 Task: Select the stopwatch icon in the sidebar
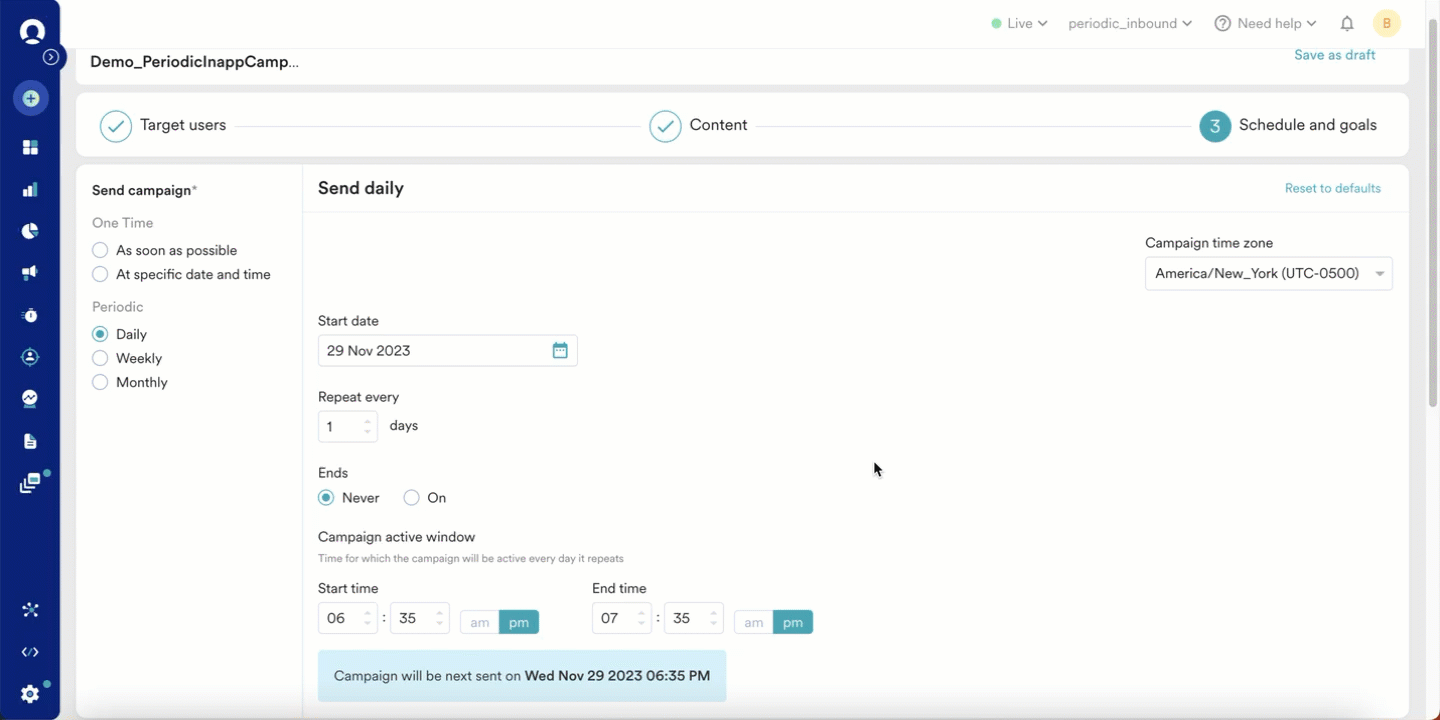(x=30, y=315)
